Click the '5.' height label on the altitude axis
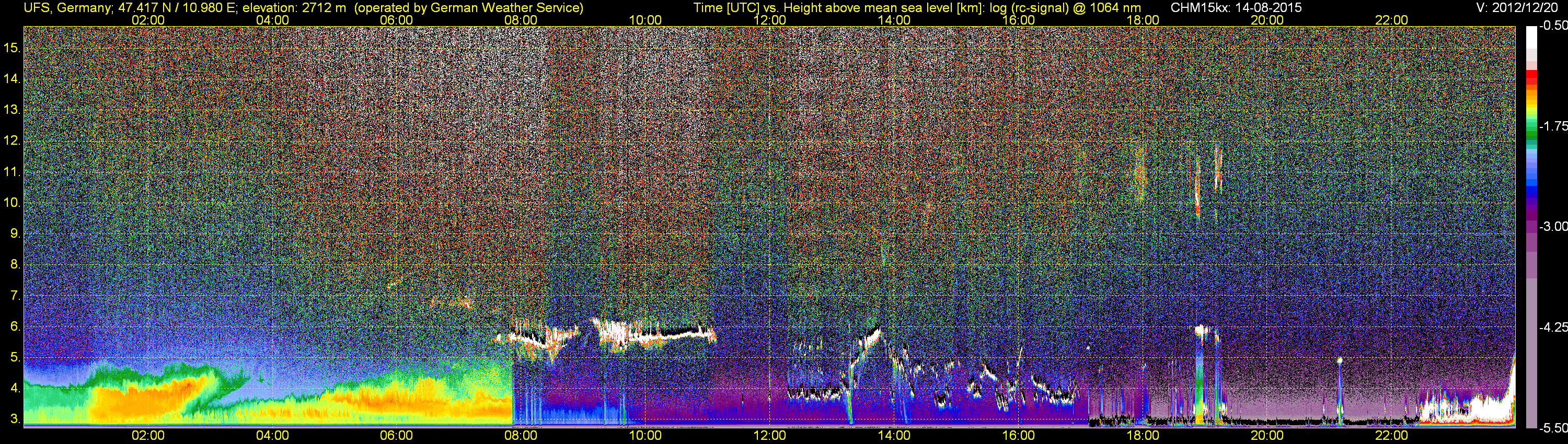Image resolution: width=1568 pixels, height=444 pixels. pos(15,358)
